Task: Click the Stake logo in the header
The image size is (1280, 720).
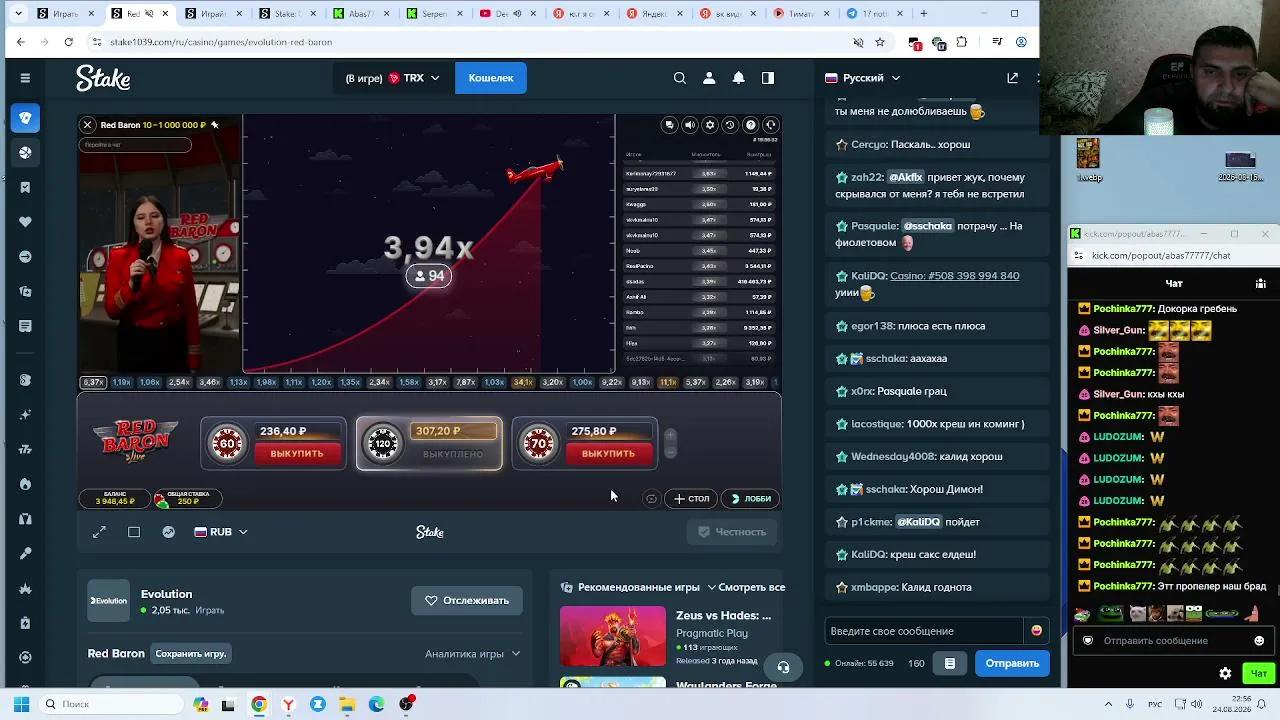Action: (103, 78)
